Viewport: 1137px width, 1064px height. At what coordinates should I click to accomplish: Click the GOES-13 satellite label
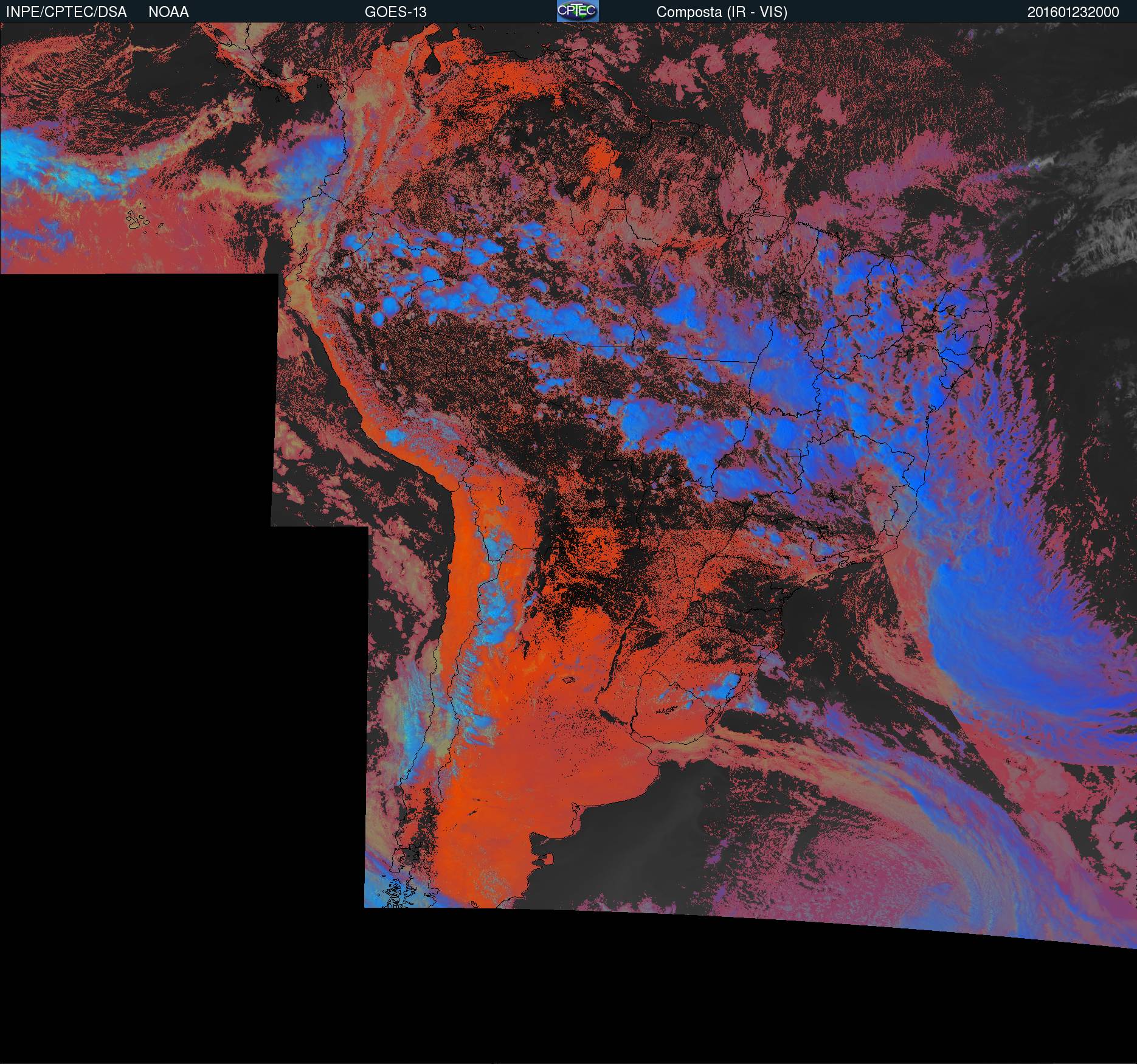tap(395, 12)
